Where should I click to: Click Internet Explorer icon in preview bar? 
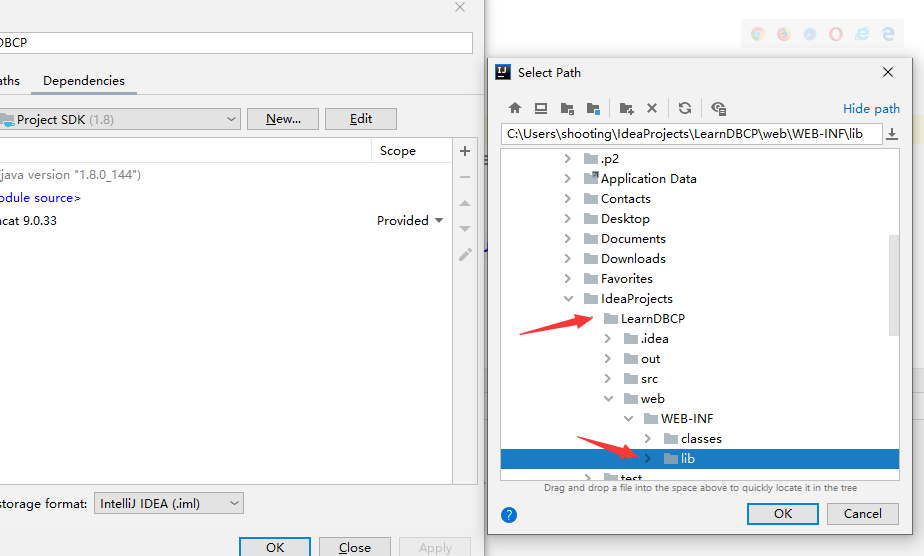point(862,34)
